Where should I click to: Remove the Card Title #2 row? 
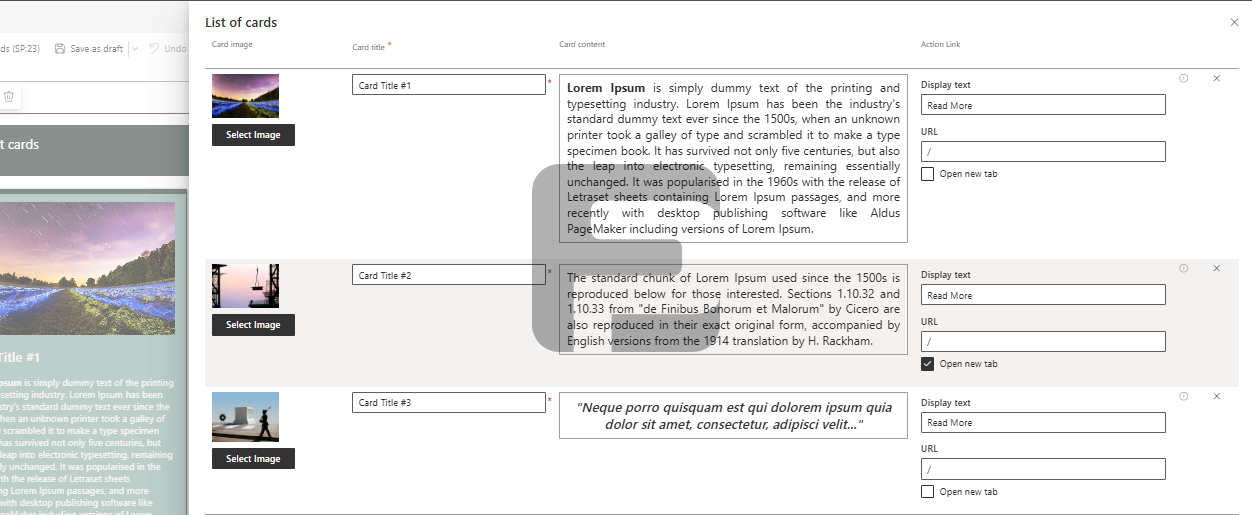click(1216, 268)
